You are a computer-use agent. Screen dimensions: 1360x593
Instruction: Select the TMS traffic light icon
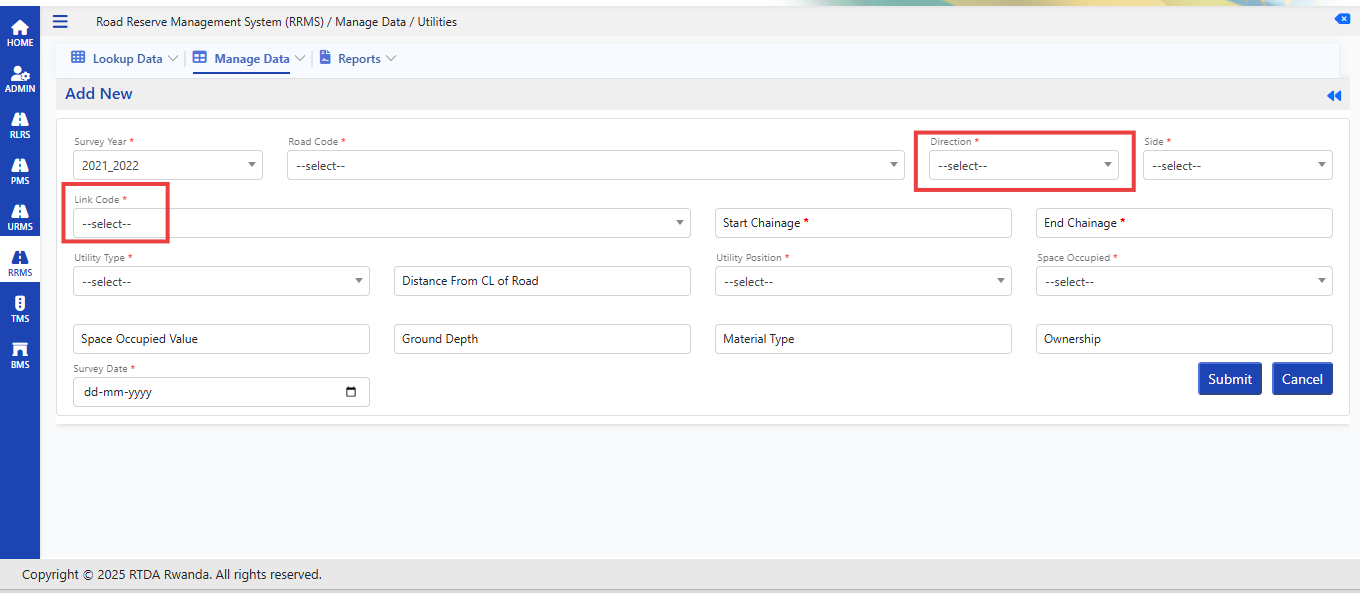[x=20, y=303]
